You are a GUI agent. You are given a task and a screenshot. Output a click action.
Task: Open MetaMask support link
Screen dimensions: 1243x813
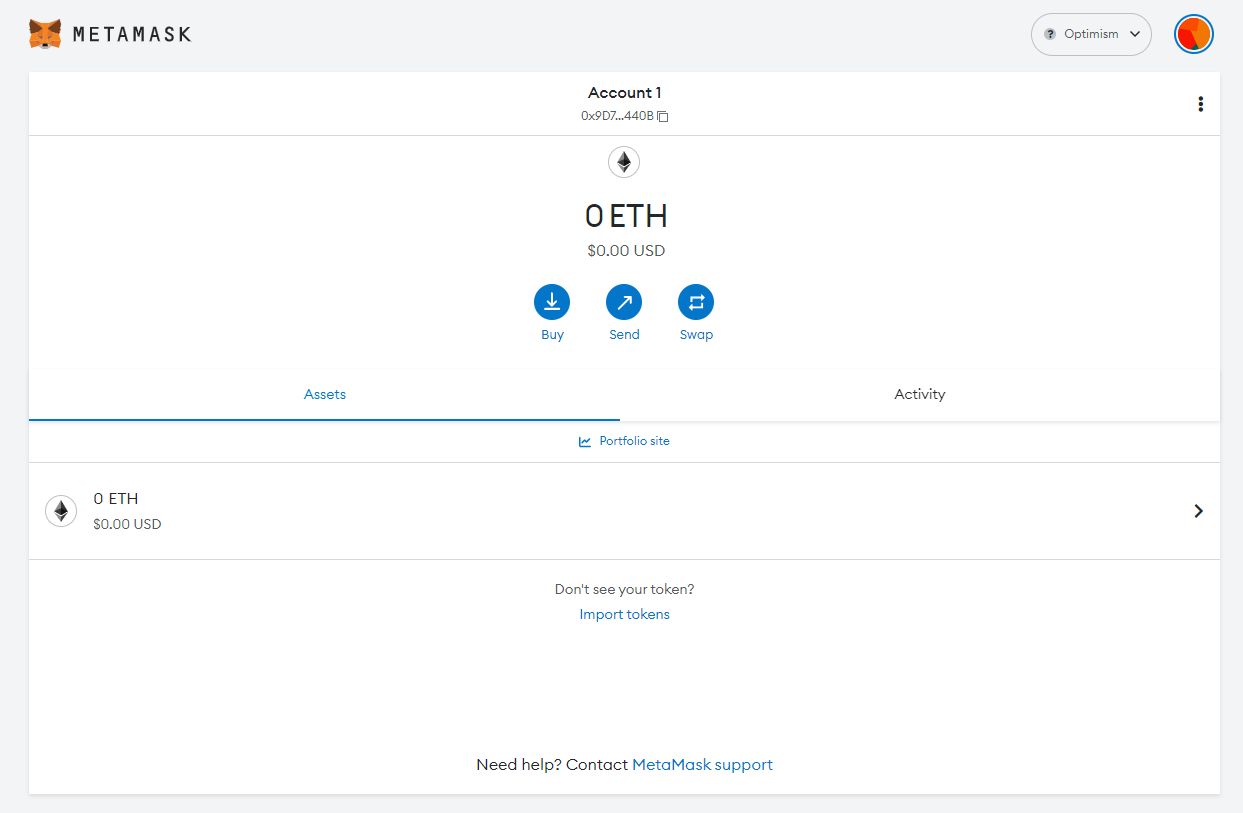(701, 764)
